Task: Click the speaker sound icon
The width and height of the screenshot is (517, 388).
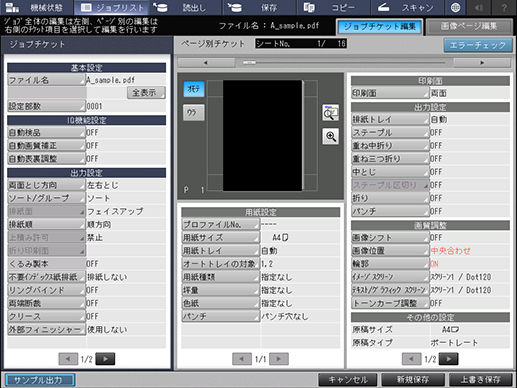Action: click(x=479, y=7)
